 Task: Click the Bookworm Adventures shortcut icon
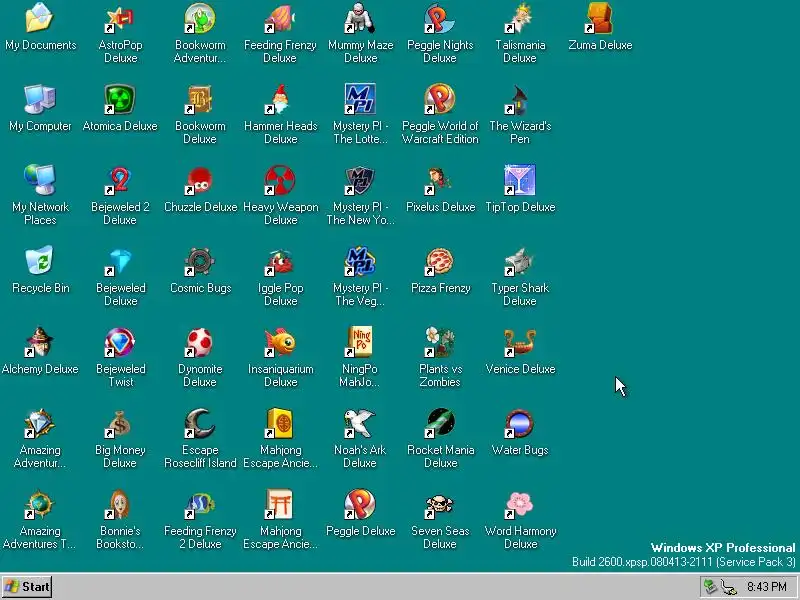pyautogui.click(x=200, y=18)
